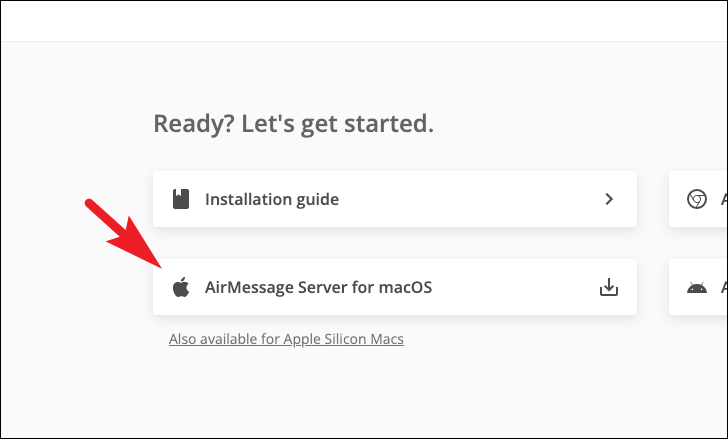Click the Android robot icon
The image size is (728, 439).
coord(696,288)
